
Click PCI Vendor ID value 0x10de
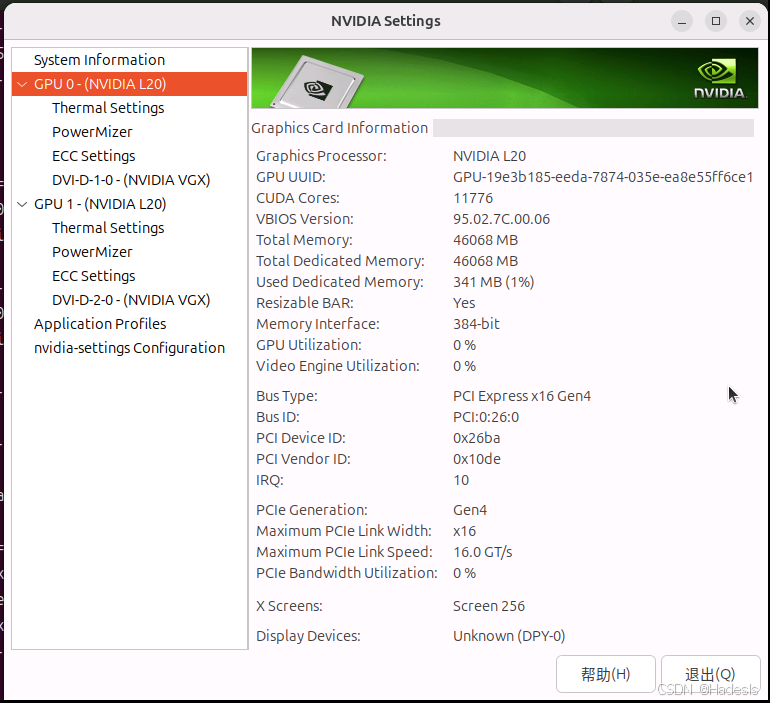click(x=477, y=460)
